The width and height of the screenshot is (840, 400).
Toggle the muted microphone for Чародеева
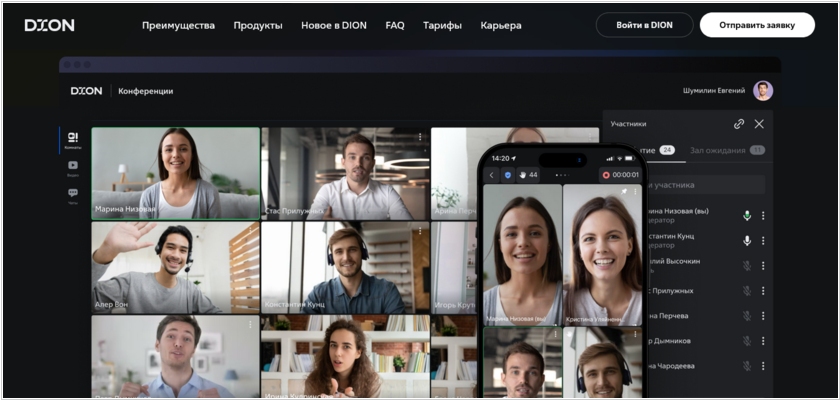click(x=747, y=366)
